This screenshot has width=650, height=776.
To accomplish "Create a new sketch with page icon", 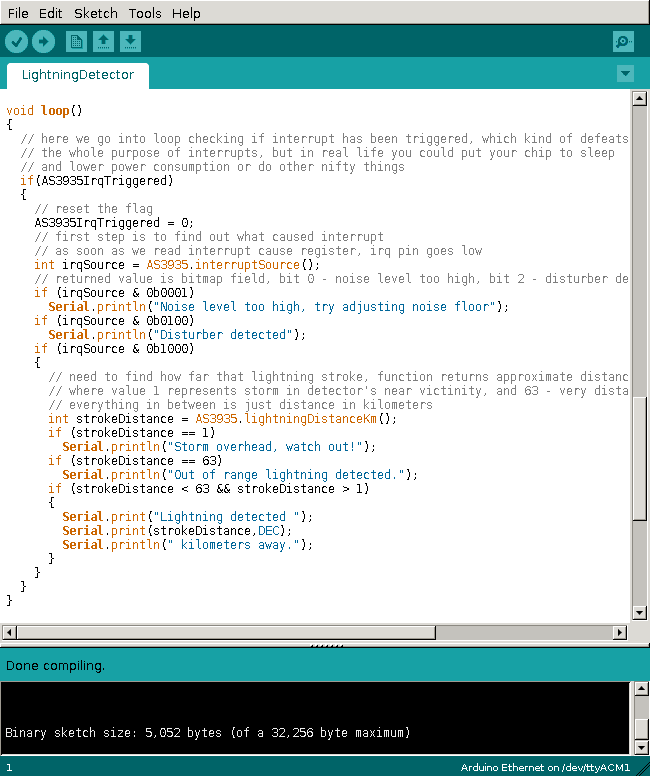I will tap(76, 42).
